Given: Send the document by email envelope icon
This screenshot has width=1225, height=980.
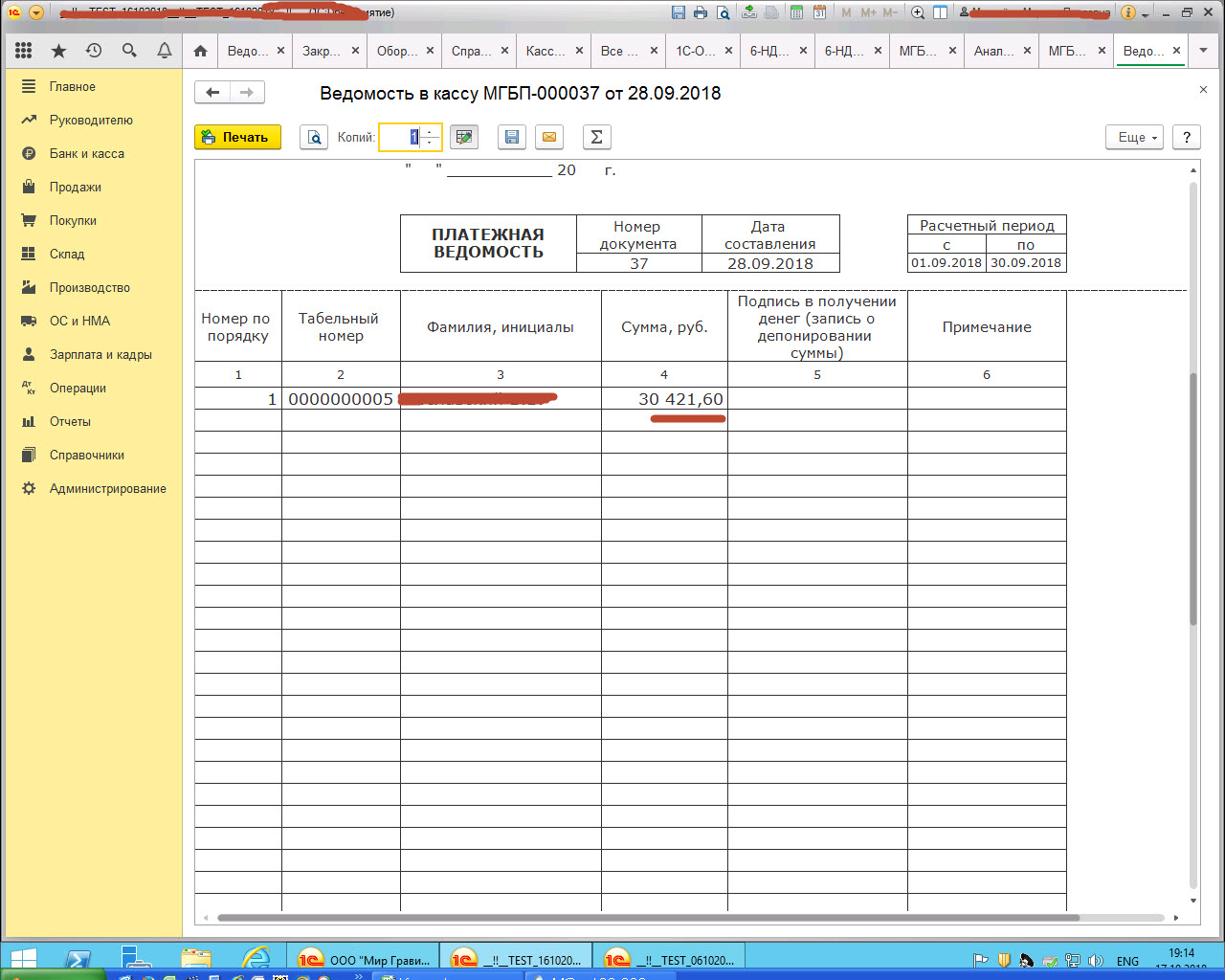Looking at the screenshot, I should point(549,137).
